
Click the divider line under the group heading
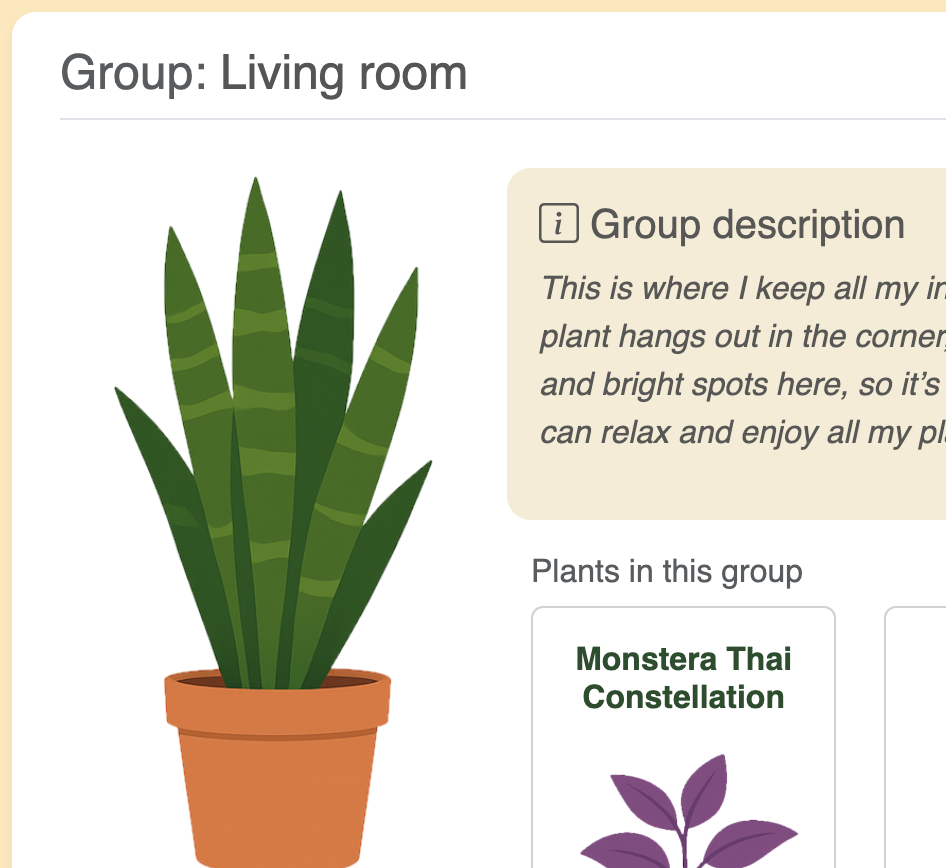click(500, 119)
